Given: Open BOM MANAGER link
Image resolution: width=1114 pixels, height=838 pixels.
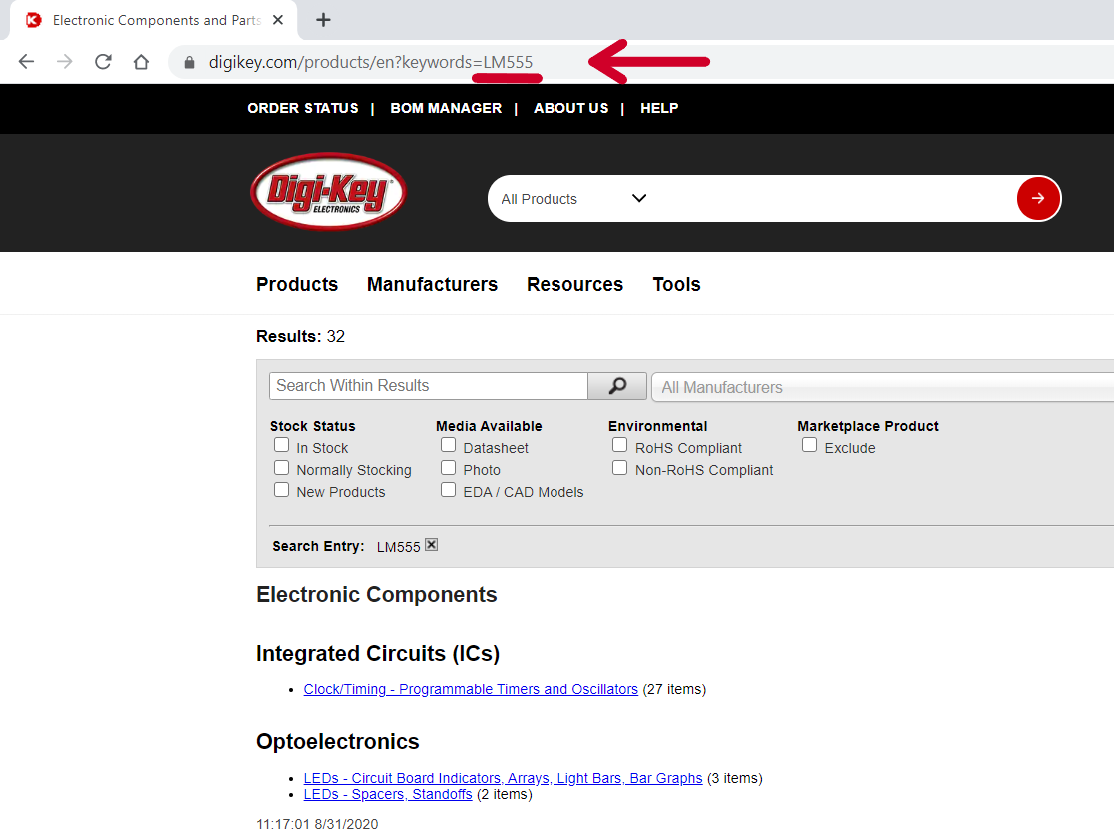Looking at the screenshot, I should coord(446,108).
